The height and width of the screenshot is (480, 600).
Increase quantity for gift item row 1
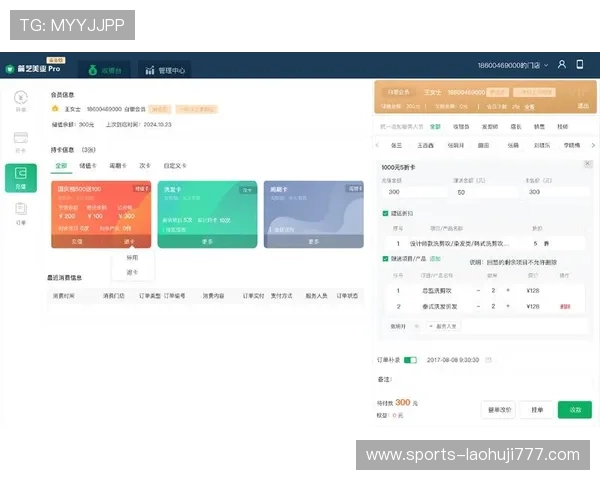click(x=508, y=291)
